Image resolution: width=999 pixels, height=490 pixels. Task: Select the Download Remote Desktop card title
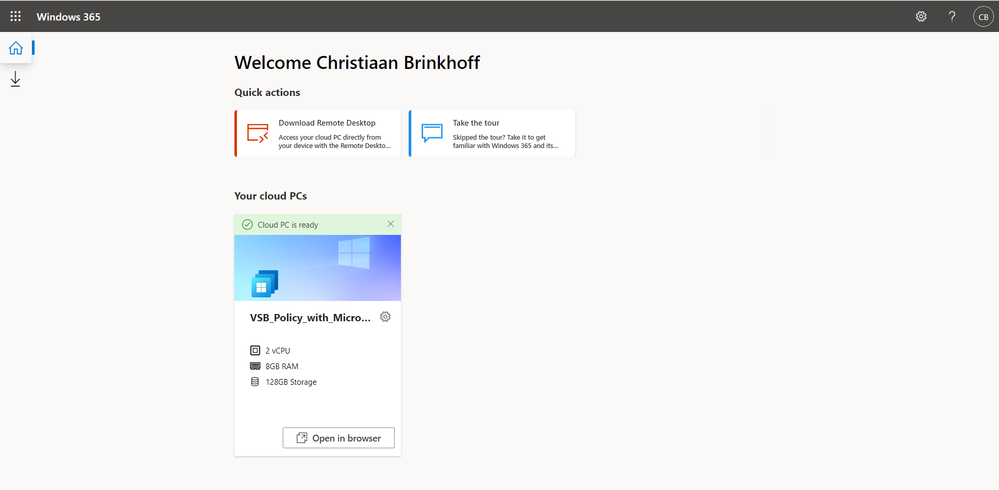pyautogui.click(x=327, y=123)
